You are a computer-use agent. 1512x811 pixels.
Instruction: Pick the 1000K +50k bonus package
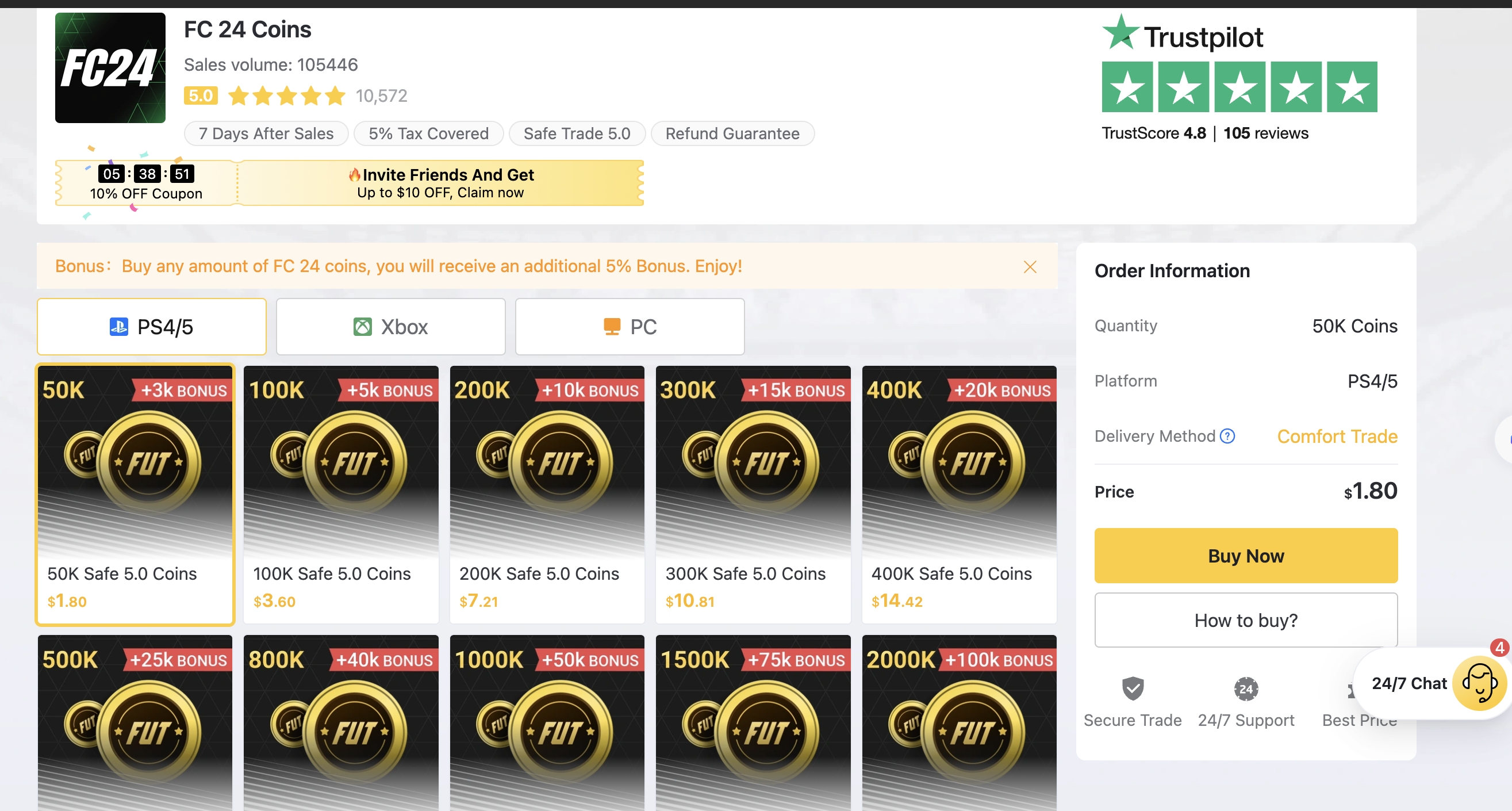tap(547, 722)
